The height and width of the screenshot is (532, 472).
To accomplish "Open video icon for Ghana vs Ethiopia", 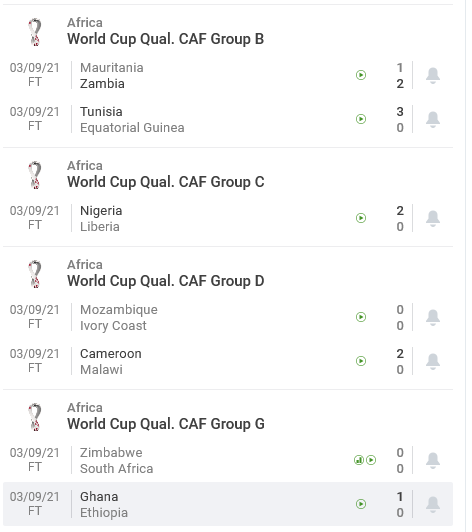I will point(361,505).
